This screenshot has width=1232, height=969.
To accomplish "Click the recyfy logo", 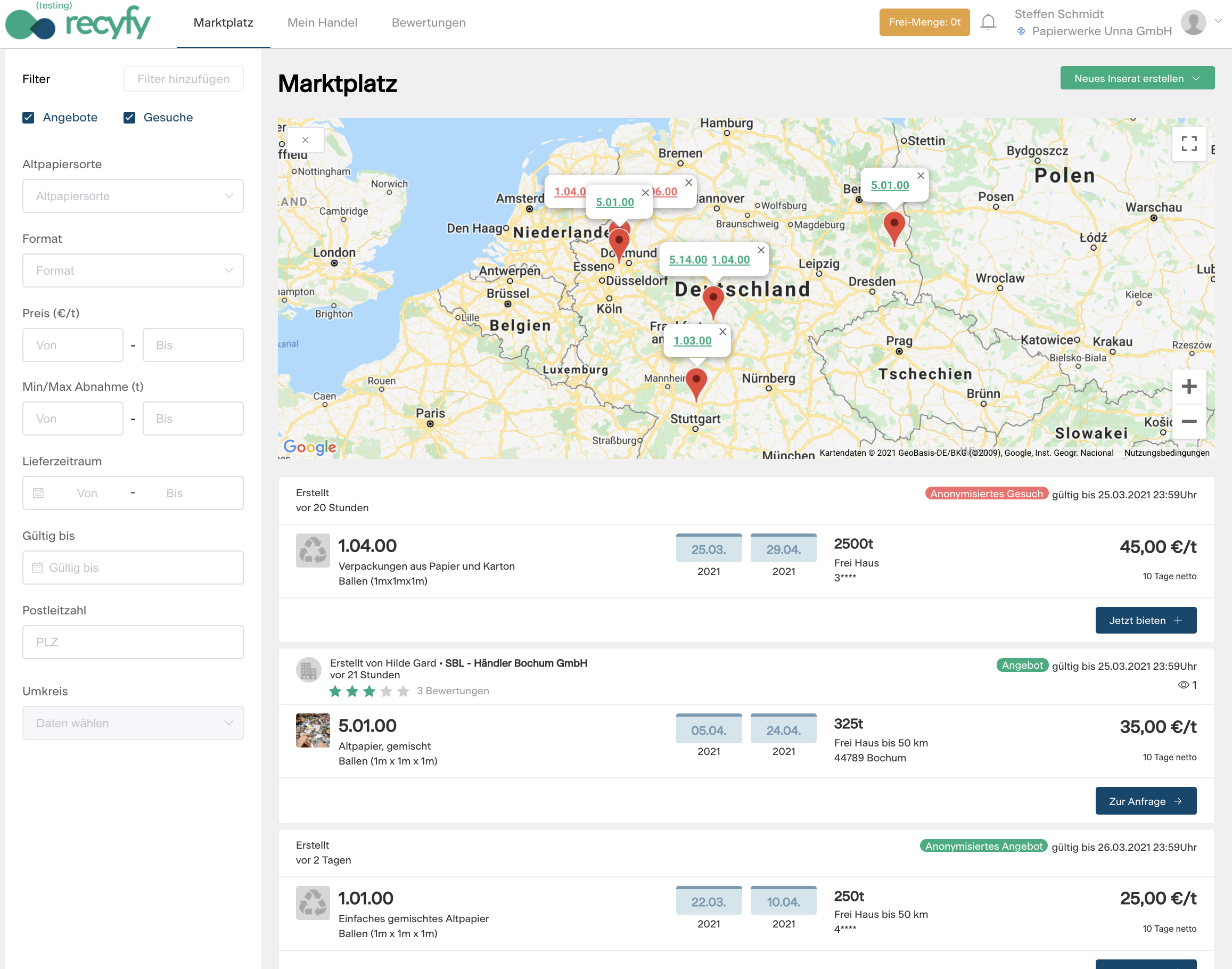I will (x=78, y=23).
